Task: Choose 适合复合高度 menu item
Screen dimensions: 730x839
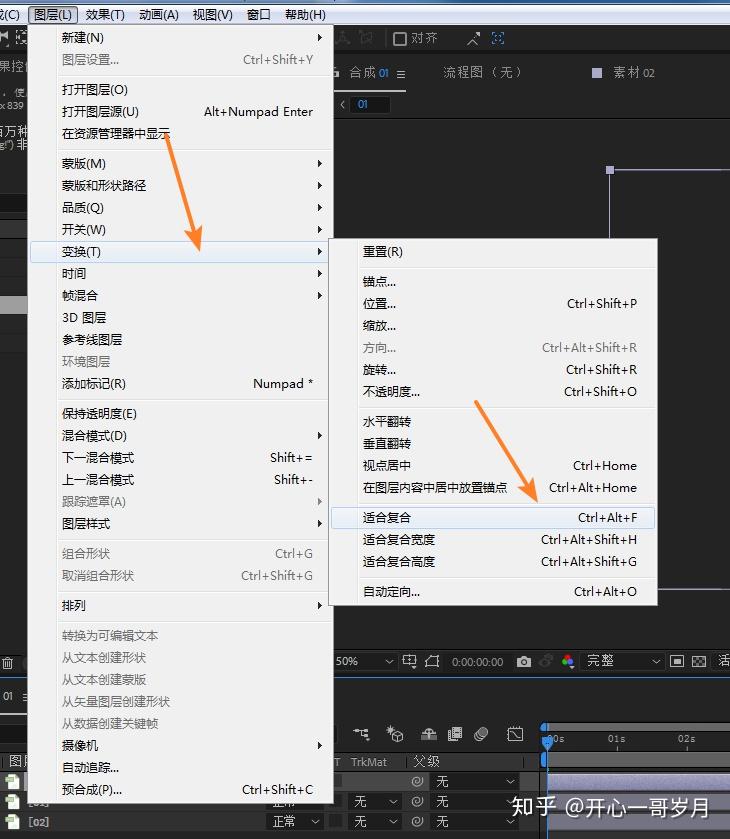Action: [x=493, y=562]
